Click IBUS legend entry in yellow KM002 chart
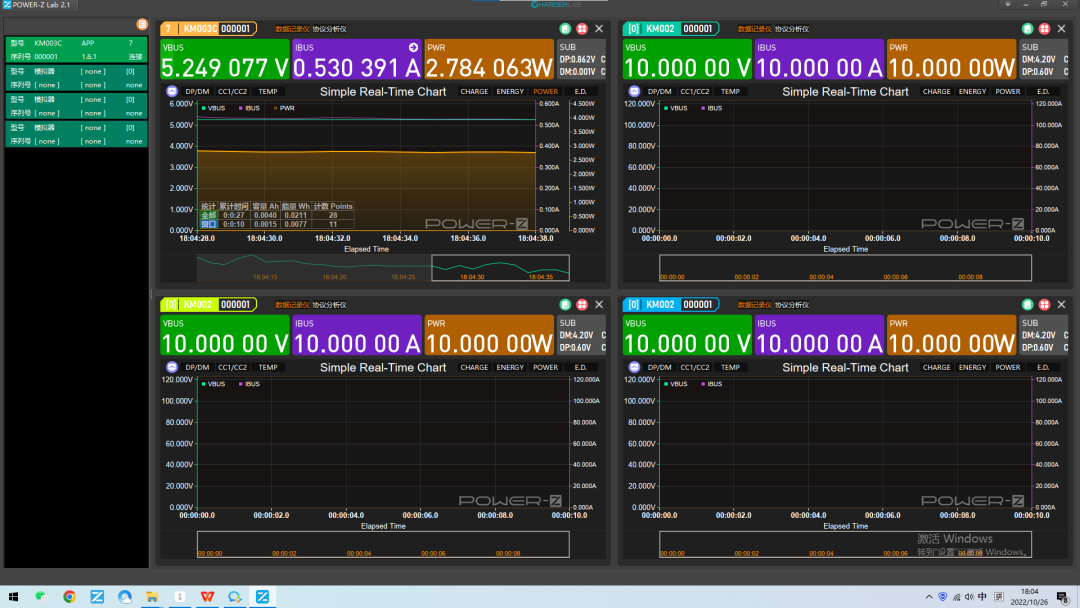The height and width of the screenshot is (608, 1080). (249, 384)
